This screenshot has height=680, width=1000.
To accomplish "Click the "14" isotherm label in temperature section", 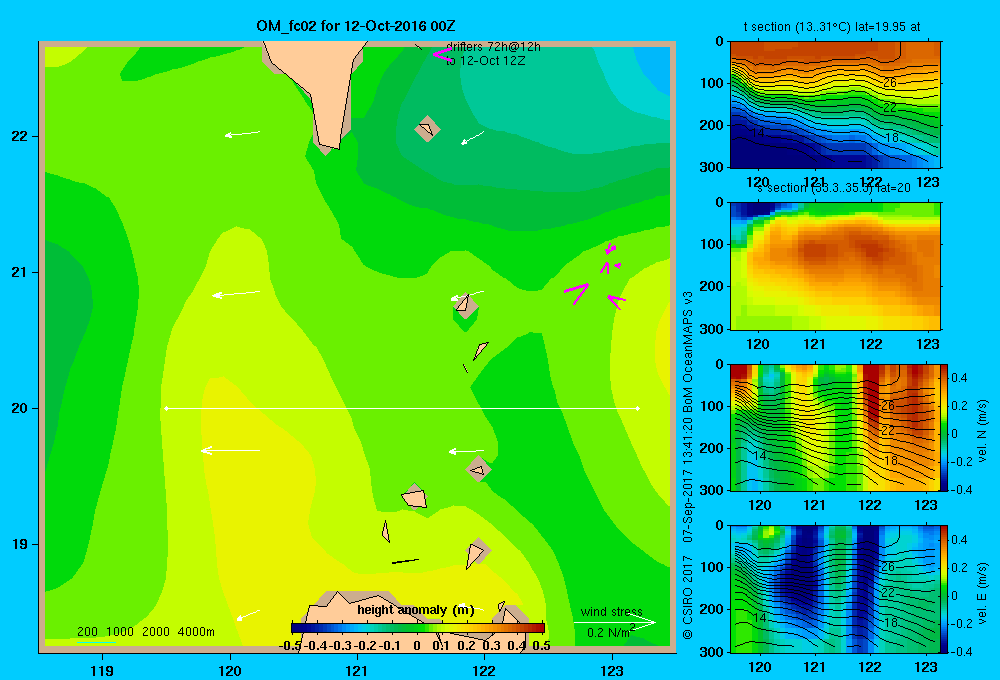I will [758, 133].
